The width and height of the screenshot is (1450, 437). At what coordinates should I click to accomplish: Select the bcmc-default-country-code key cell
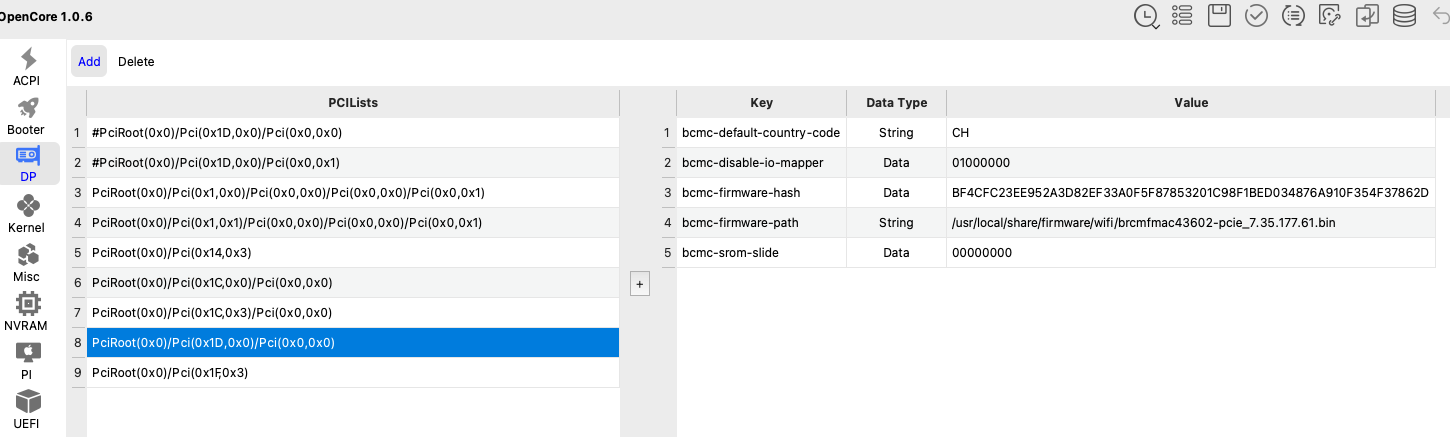tap(761, 133)
